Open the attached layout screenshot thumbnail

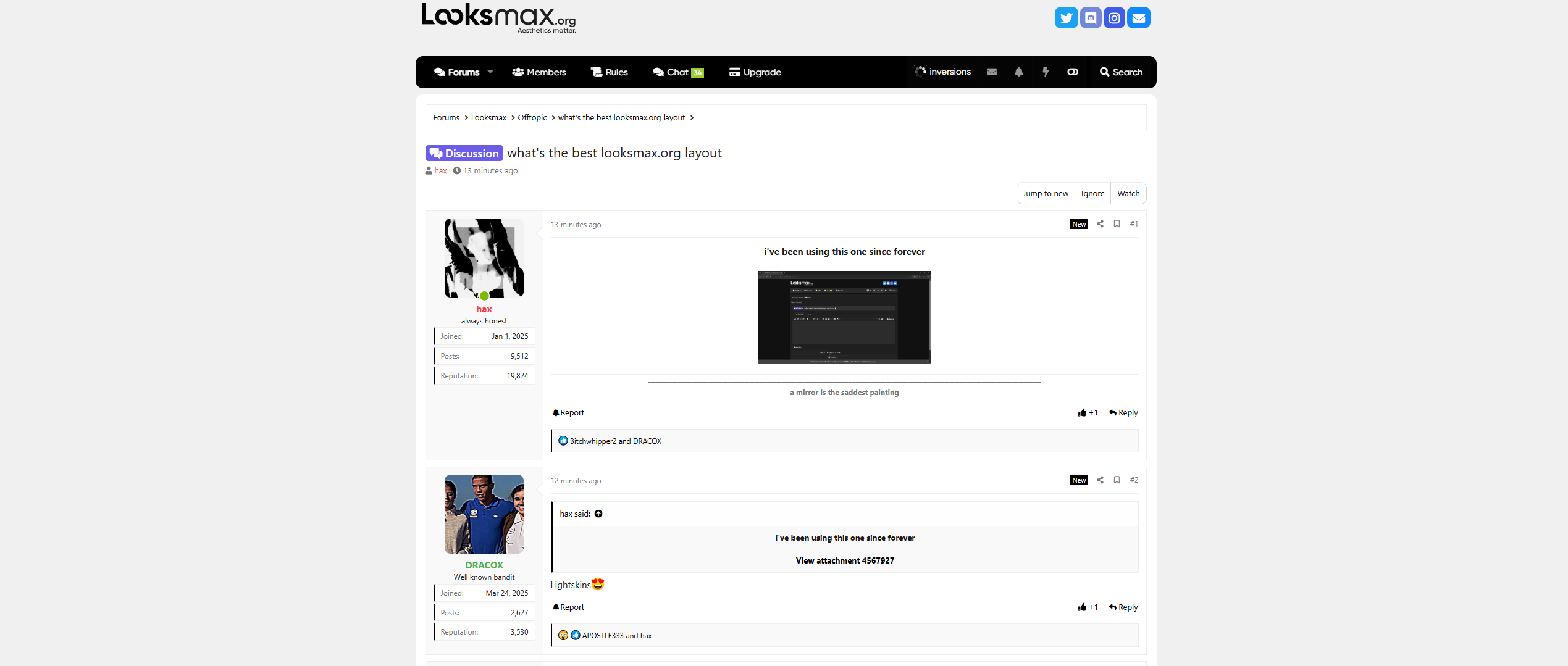click(x=844, y=317)
